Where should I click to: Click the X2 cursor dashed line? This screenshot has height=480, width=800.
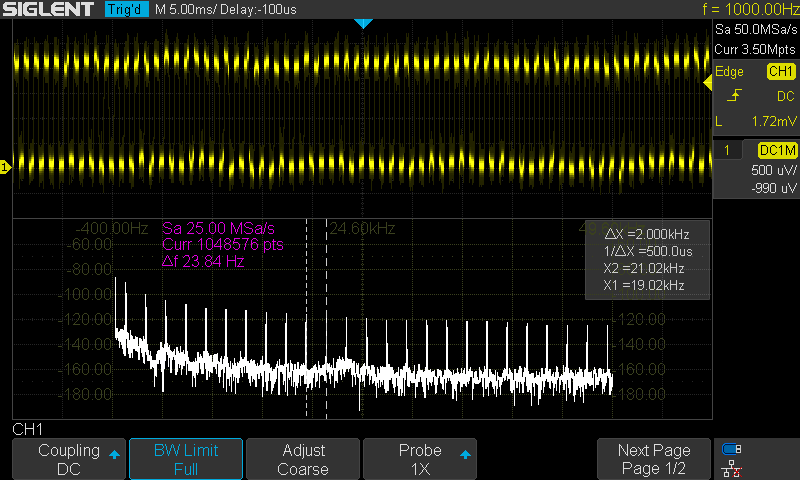(326, 320)
